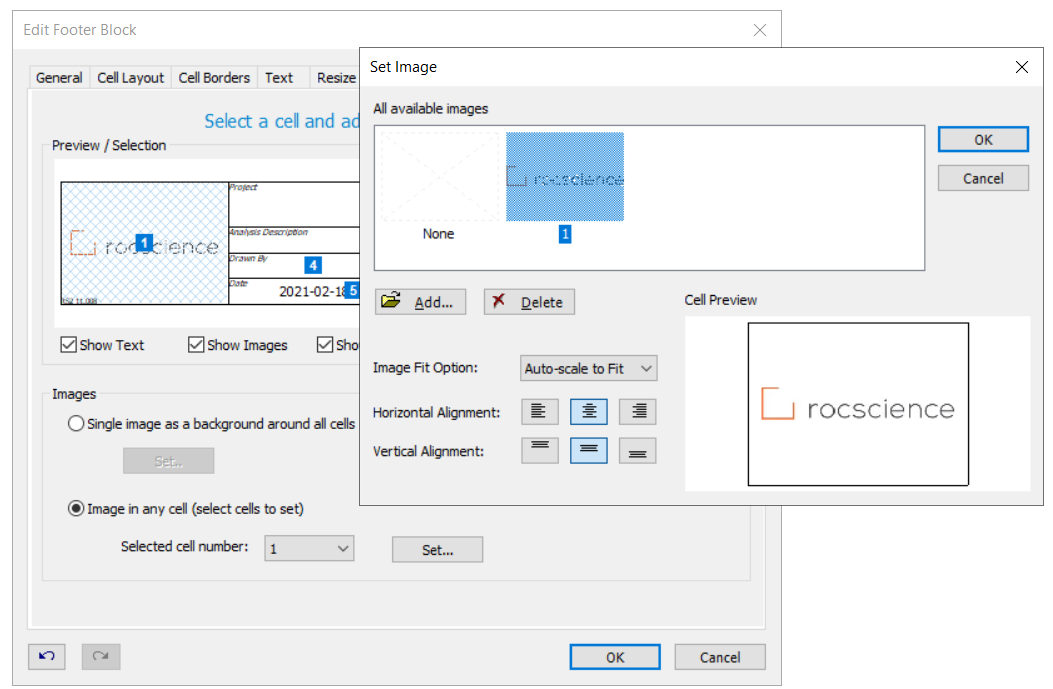The width and height of the screenshot is (1053, 689).
Task: Select right horizontal alignment
Action: tap(637, 411)
